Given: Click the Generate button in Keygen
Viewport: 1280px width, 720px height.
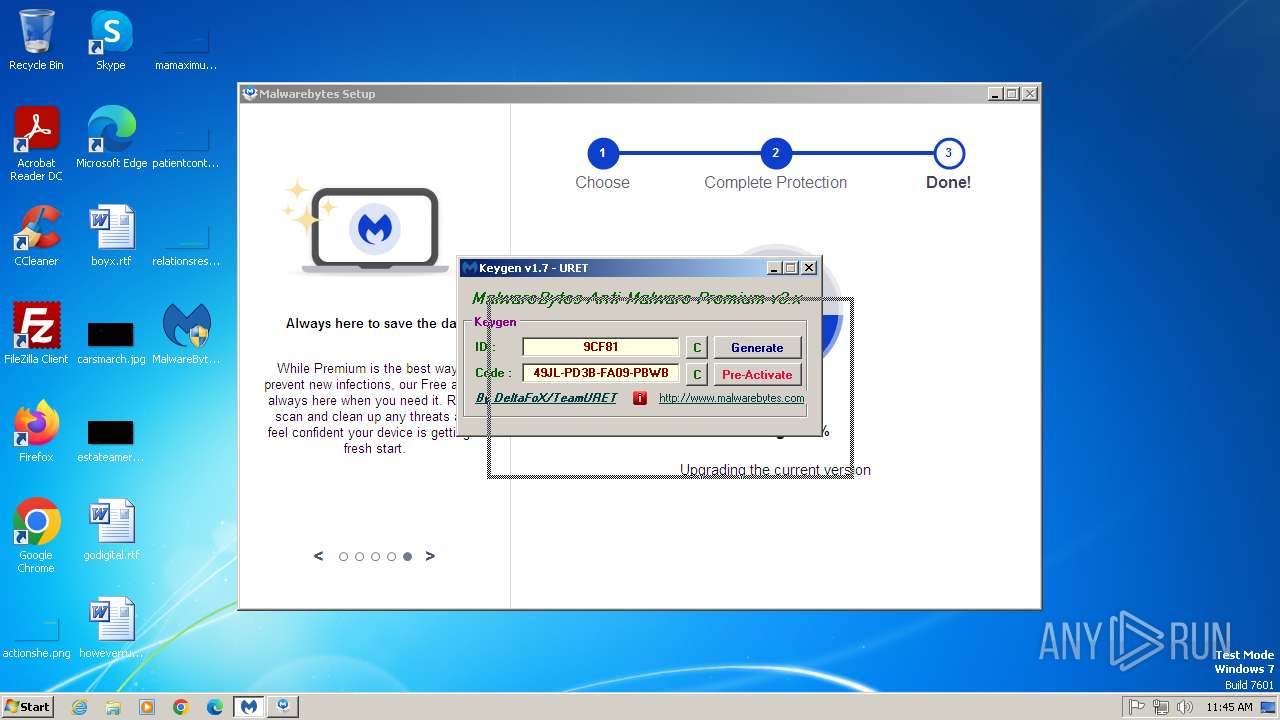Looking at the screenshot, I should 757,347.
